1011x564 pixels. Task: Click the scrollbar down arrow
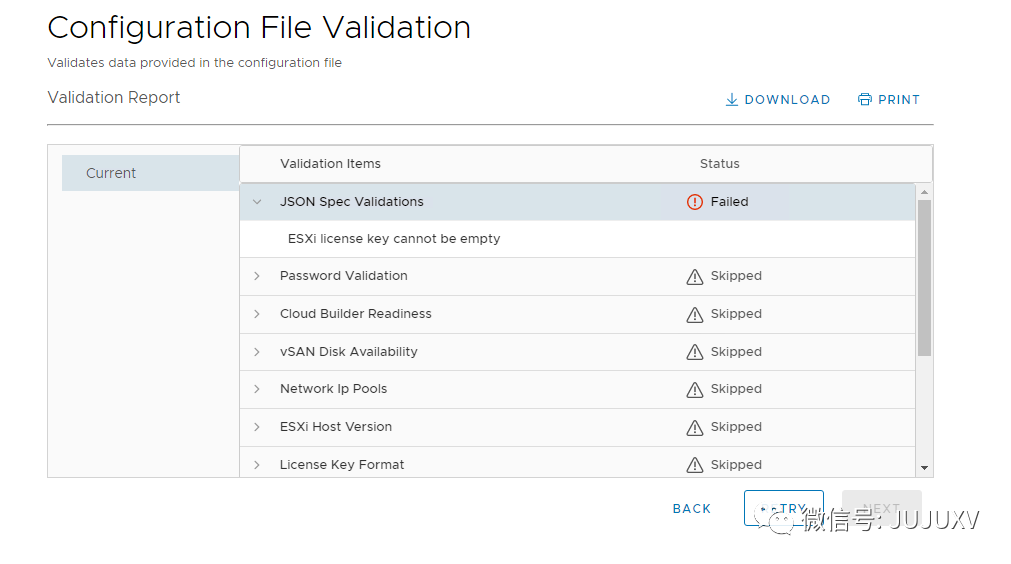coord(924,467)
